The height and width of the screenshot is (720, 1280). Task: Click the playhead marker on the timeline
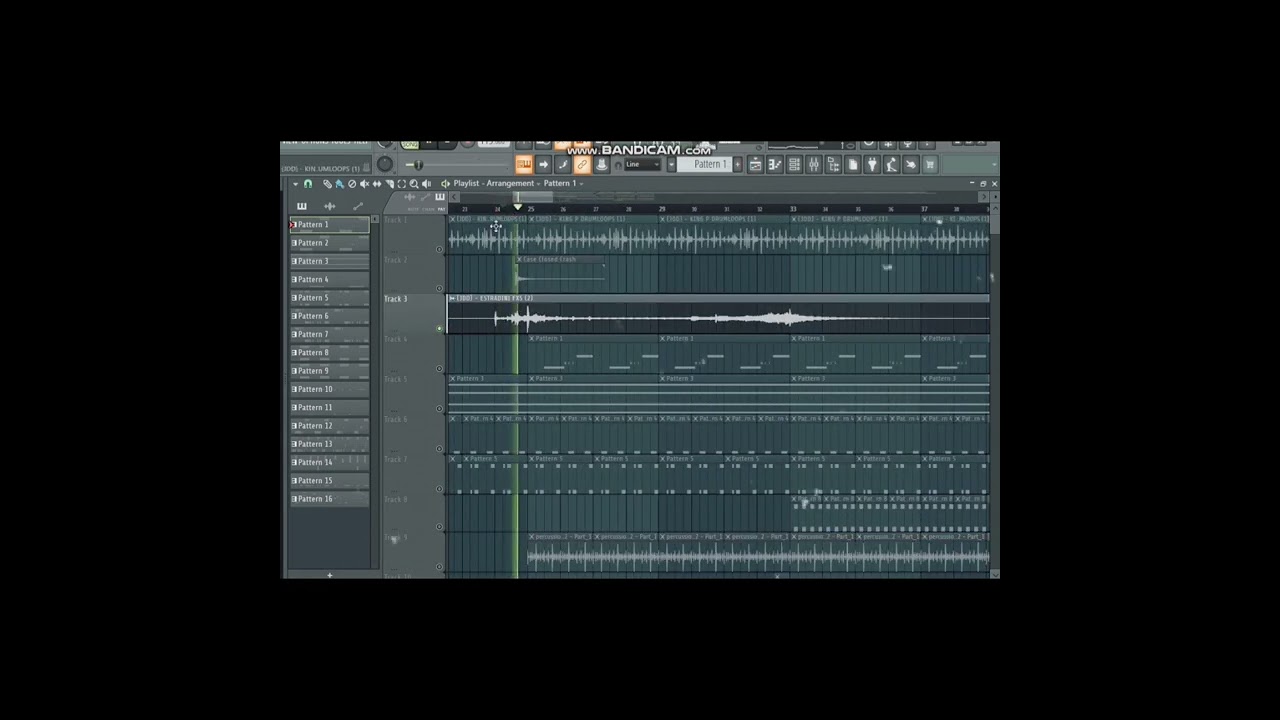click(x=517, y=207)
